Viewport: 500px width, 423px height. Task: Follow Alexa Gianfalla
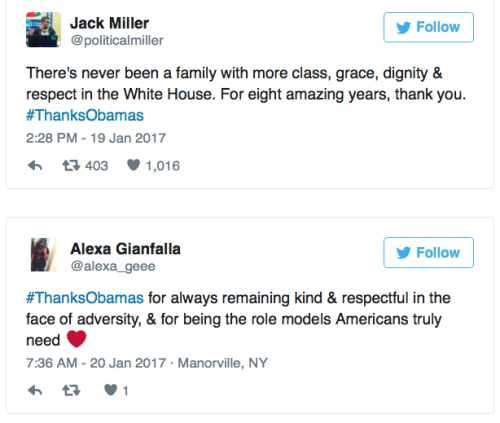(x=428, y=253)
